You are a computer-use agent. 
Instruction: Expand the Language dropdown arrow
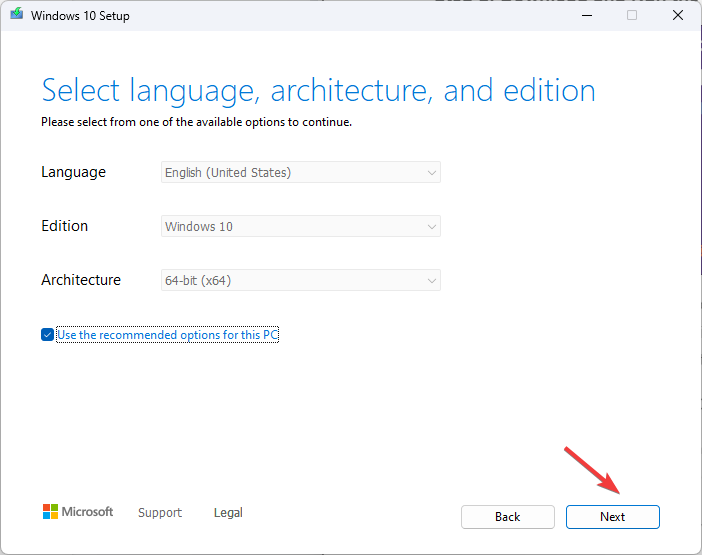click(x=432, y=173)
